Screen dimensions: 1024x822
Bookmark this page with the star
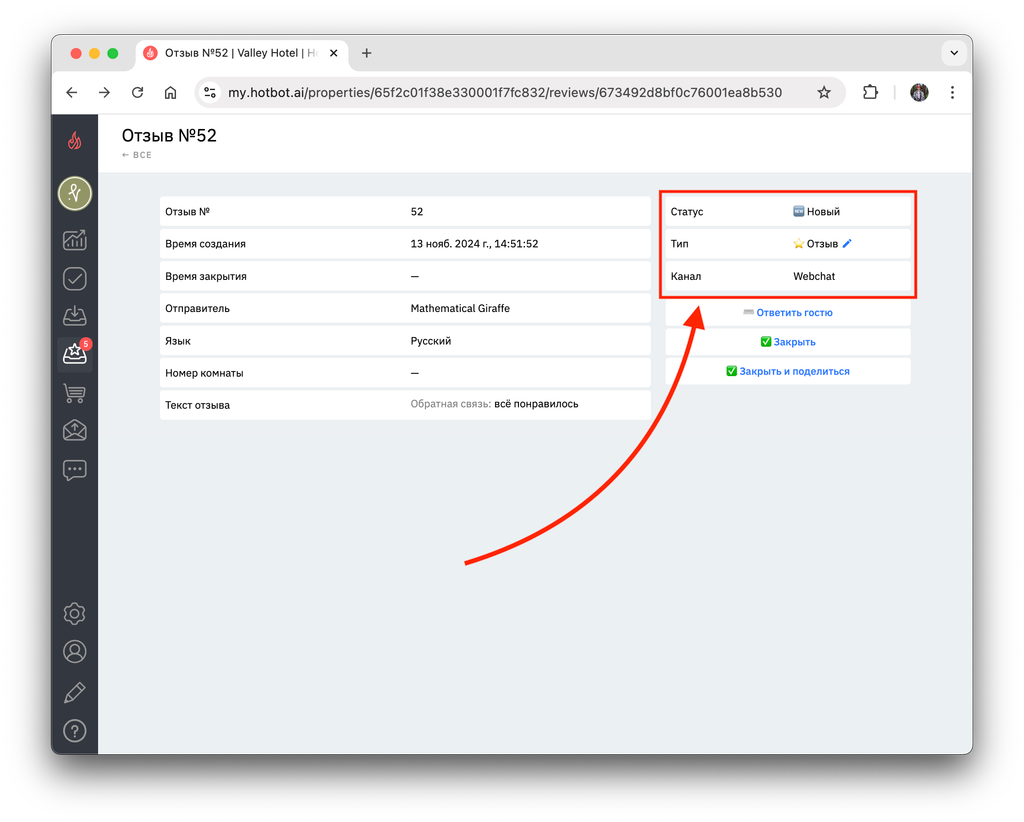(x=824, y=93)
